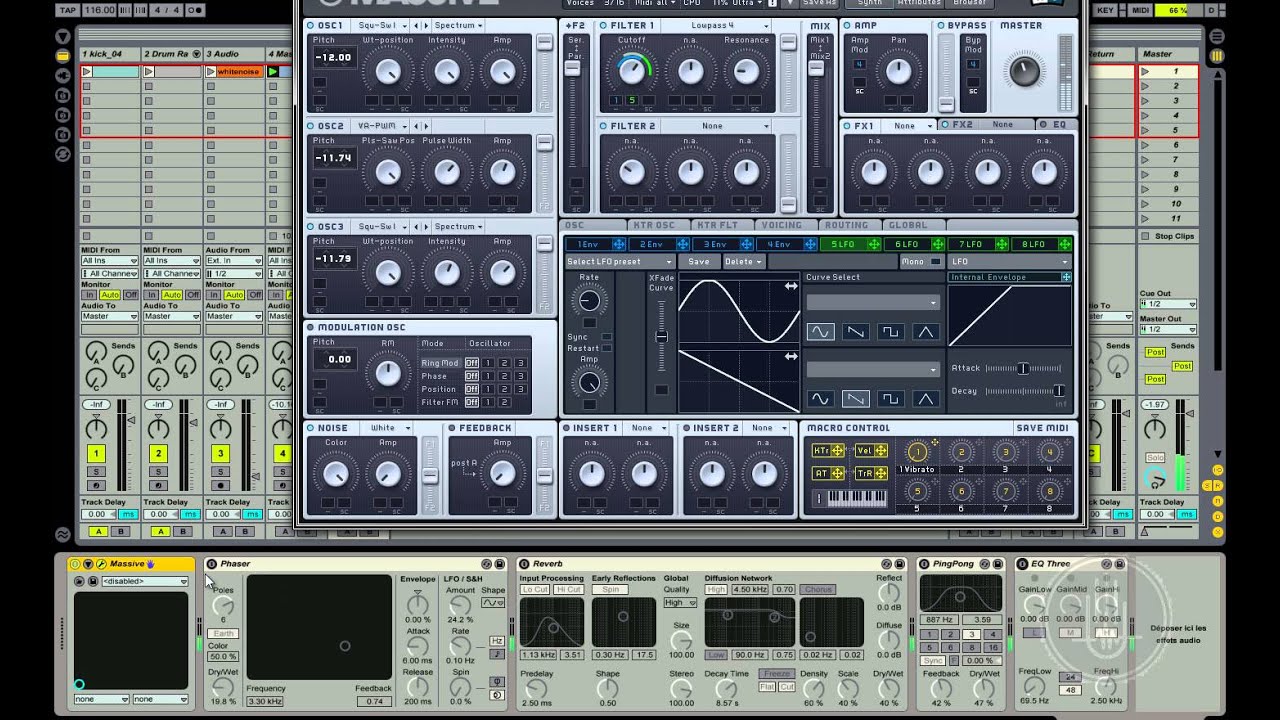The width and height of the screenshot is (1280, 720).
Task: Switch to the OSC tab
Action: pyautogui.click(x=575, y=225)
